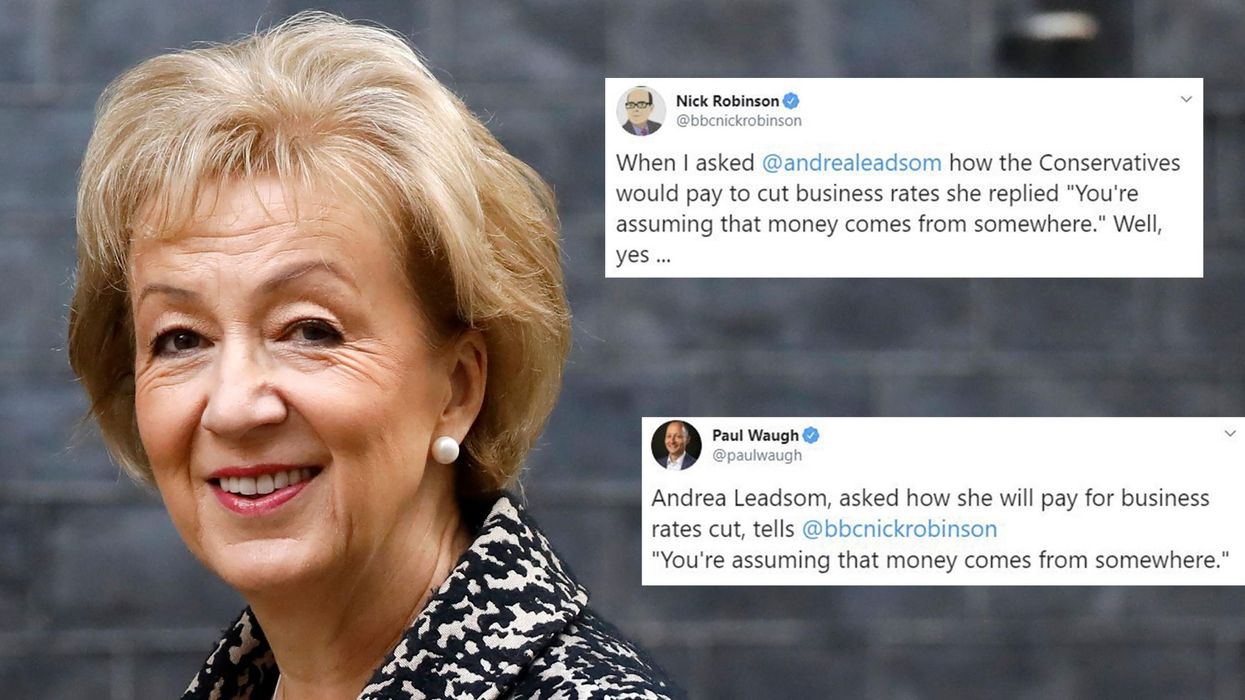The image size is (1245, 700).
Task: Expand the chevron menu on Nick Robinson's tweet
Action: tap(1186, 99)
